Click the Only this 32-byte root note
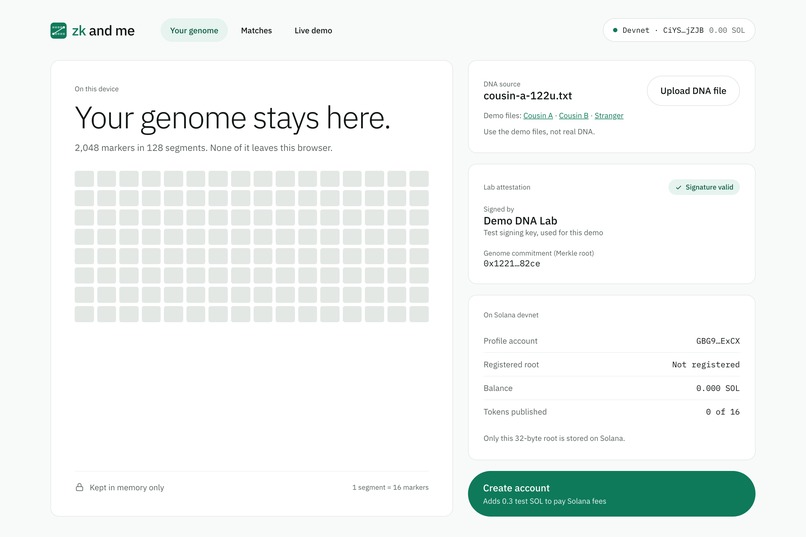The width and height of the screenshot is (806, 537). [x=554, y=438]
